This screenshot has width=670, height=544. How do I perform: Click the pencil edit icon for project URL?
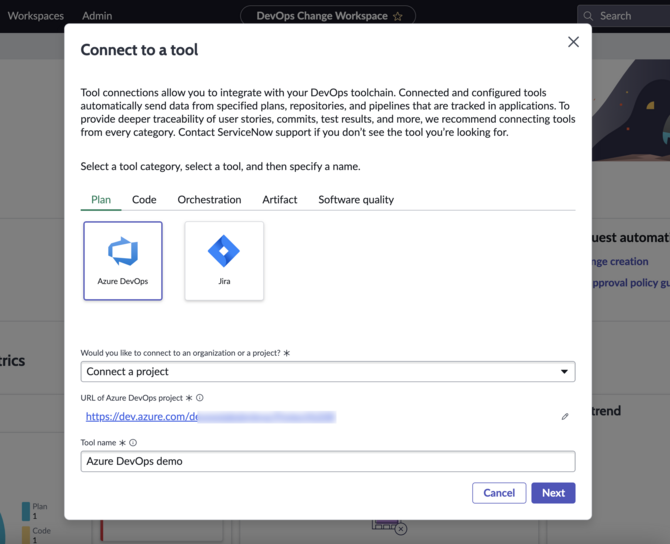[x=565, y=416]
